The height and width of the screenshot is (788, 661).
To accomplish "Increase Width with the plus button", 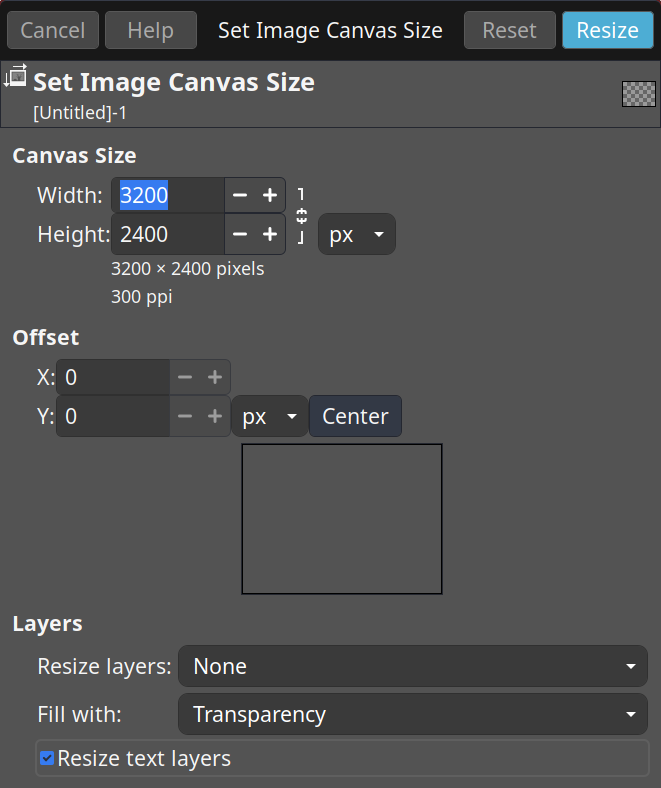I will pos(270,195).
